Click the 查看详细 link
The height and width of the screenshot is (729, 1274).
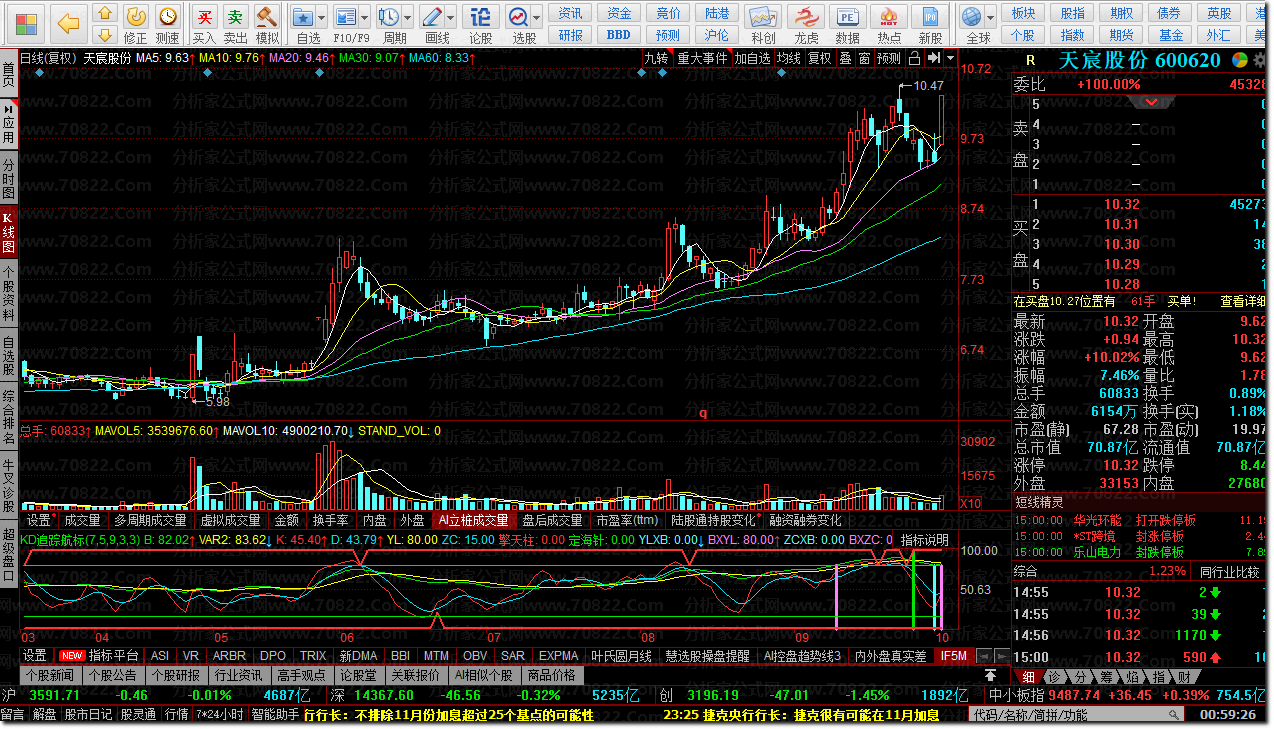(1243, 301)
